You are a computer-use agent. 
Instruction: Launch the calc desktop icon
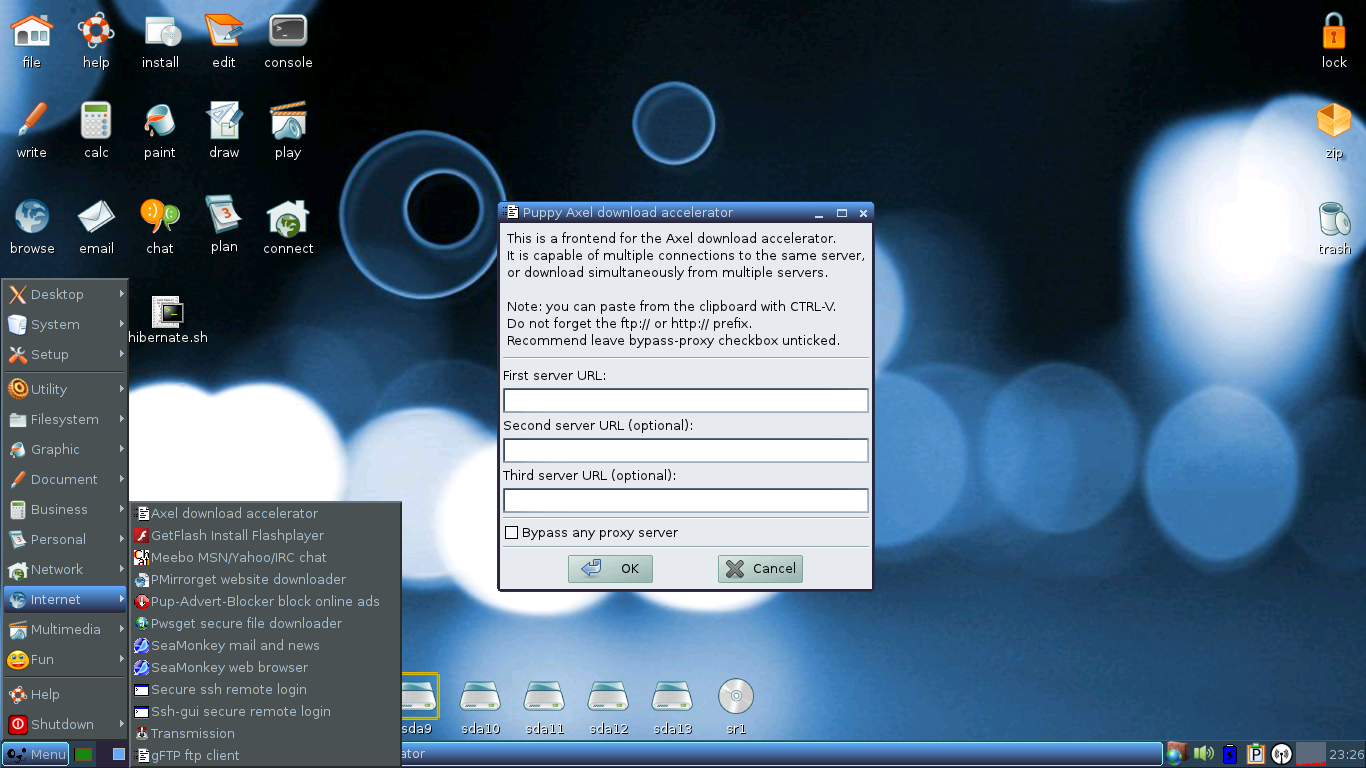96,122
